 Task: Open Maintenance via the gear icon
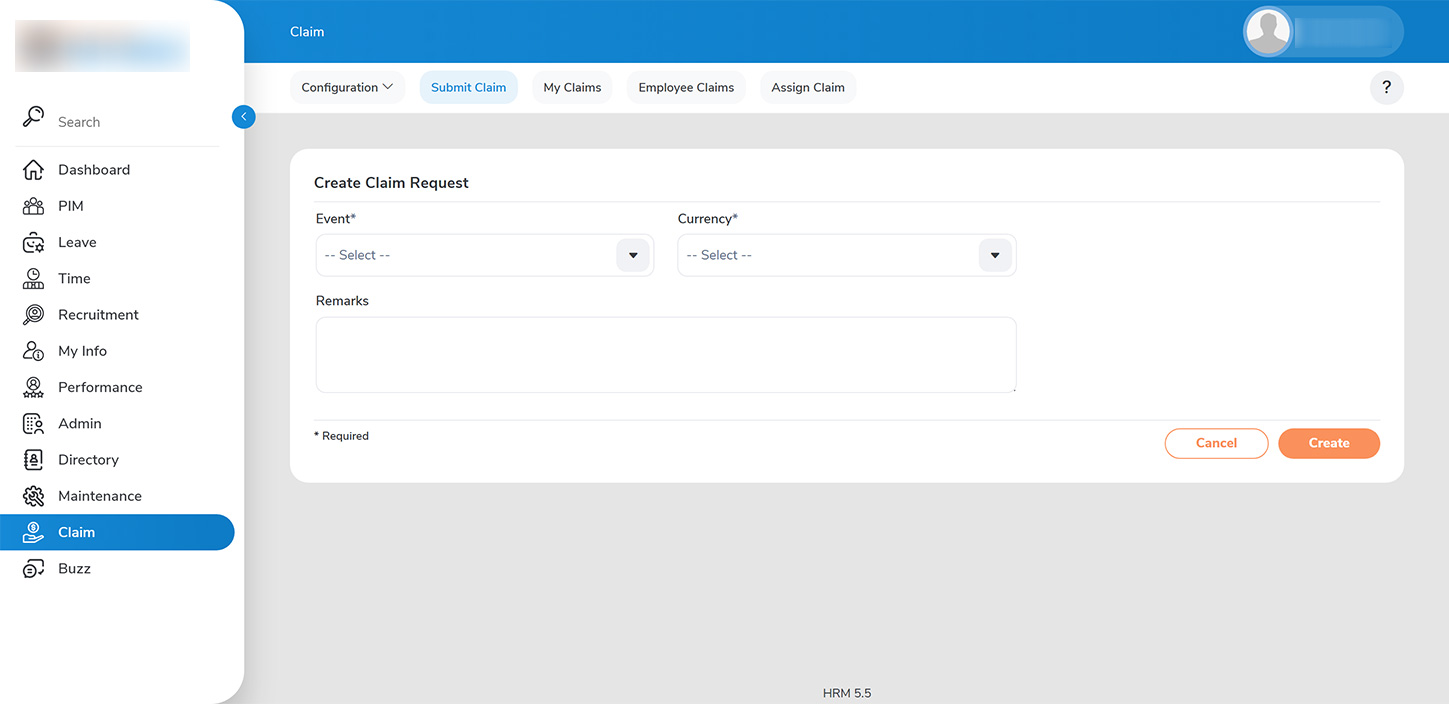(x=33, y=496)
